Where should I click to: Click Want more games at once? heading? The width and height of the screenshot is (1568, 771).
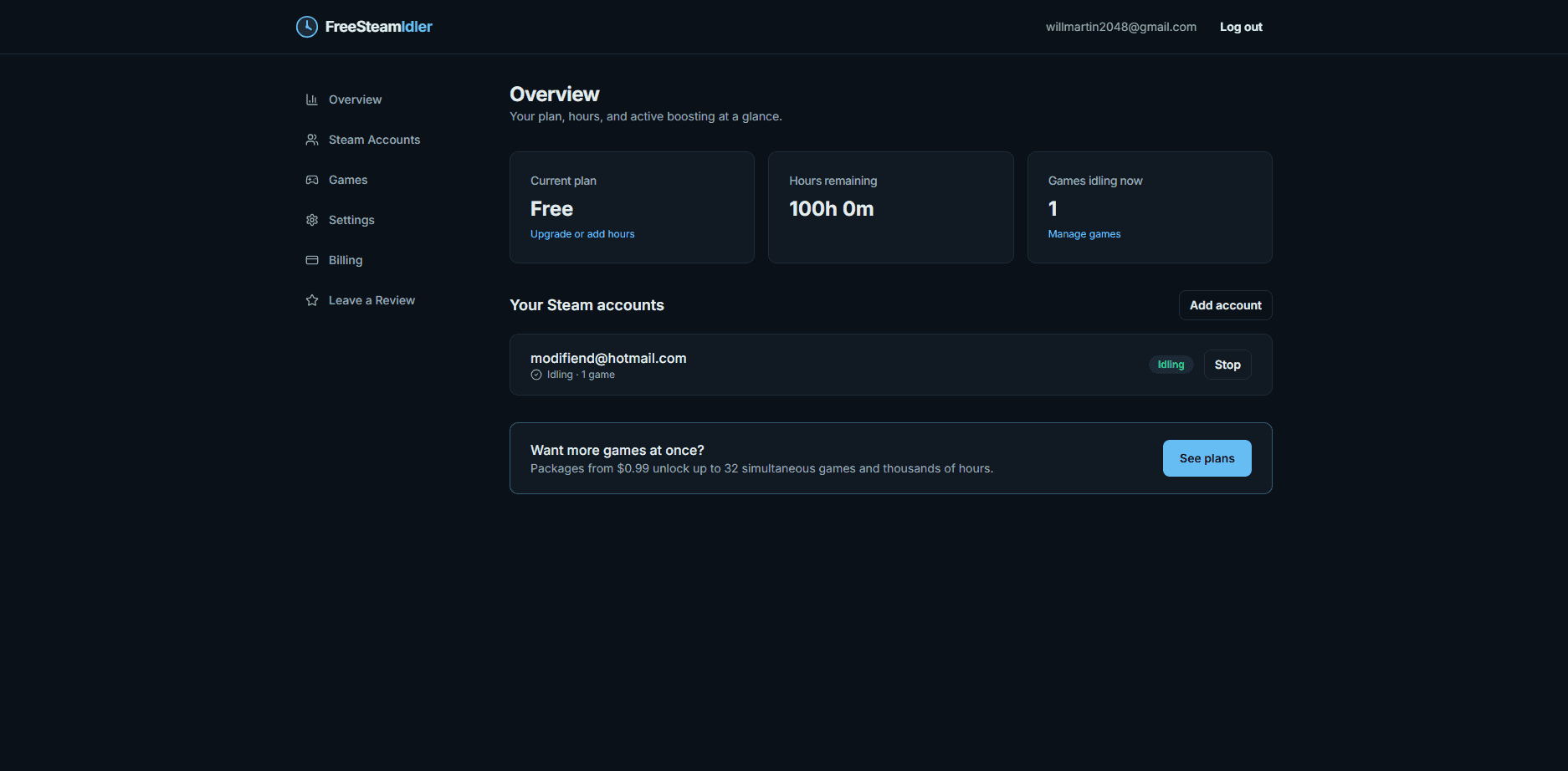click(x=617, y=450)
